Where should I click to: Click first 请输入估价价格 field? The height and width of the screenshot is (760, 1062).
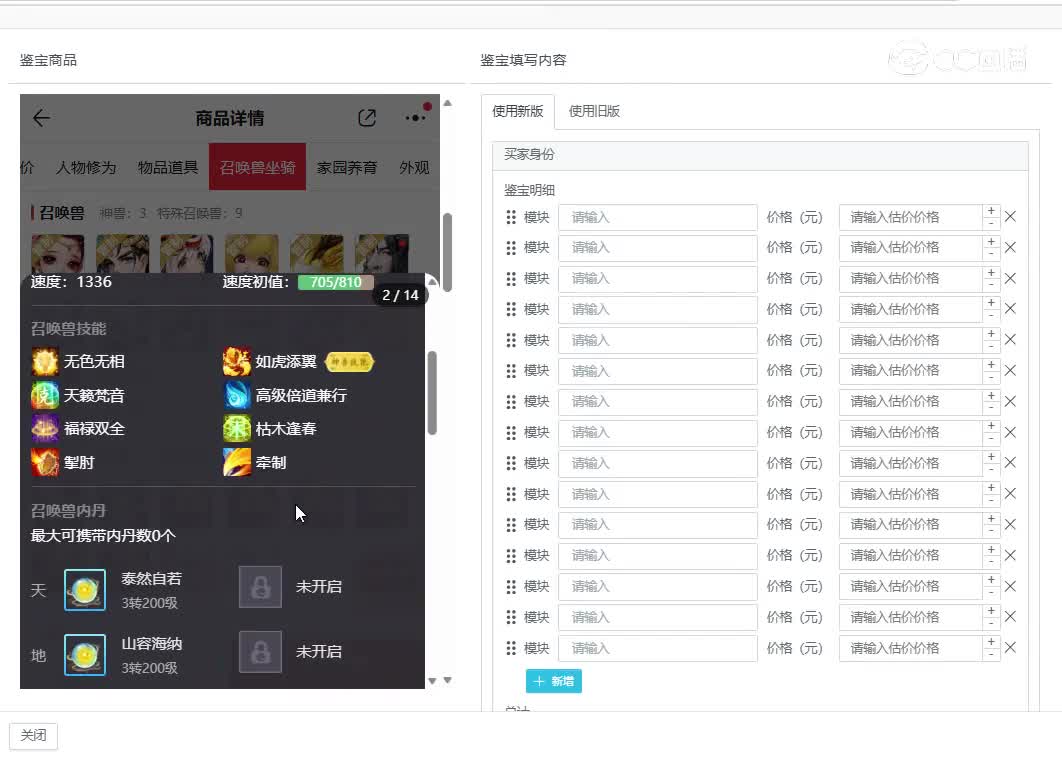point(911,217)
